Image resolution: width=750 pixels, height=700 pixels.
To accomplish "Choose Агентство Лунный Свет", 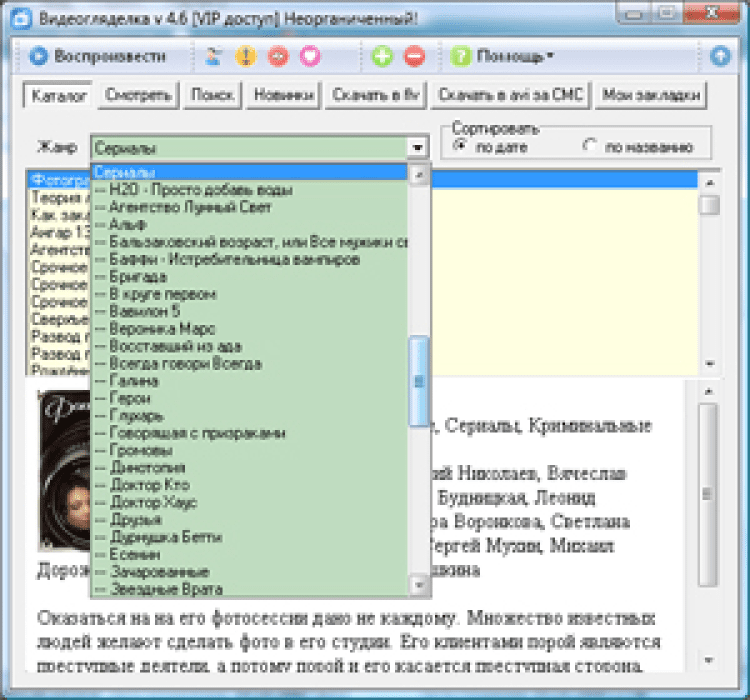I will 249,207.
